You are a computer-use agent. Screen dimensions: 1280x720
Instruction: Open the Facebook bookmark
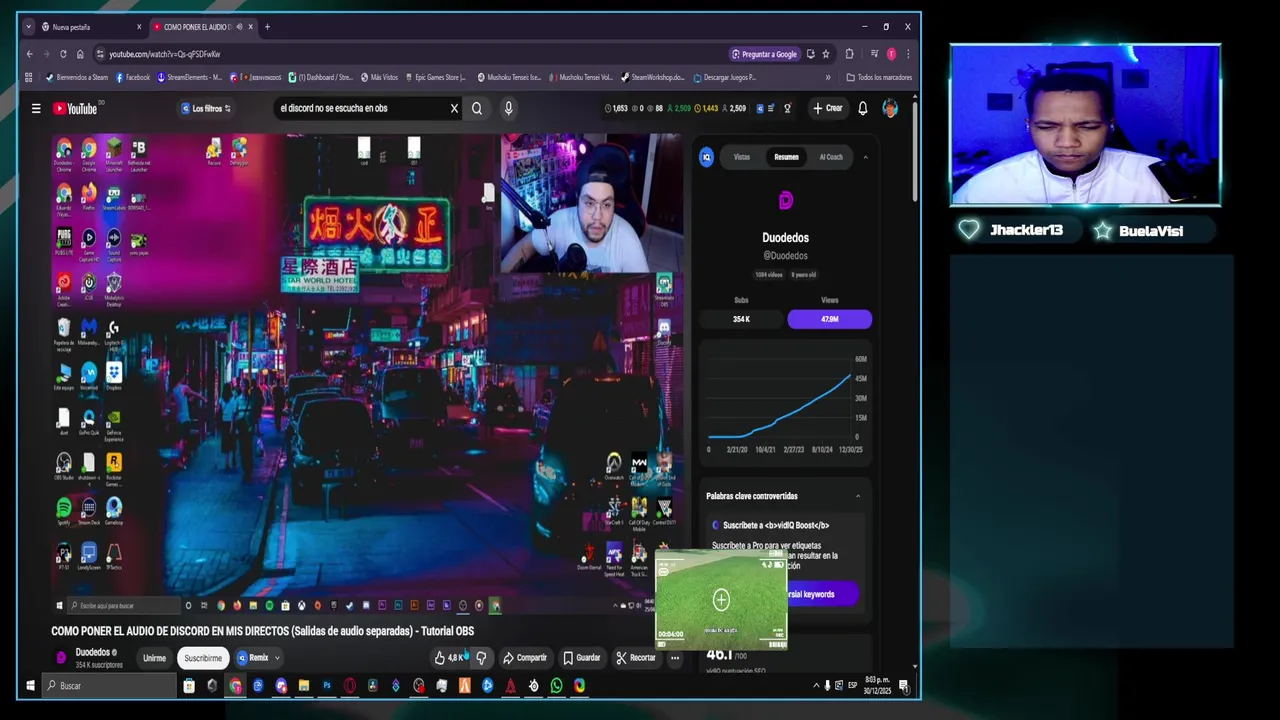(133, 77)
